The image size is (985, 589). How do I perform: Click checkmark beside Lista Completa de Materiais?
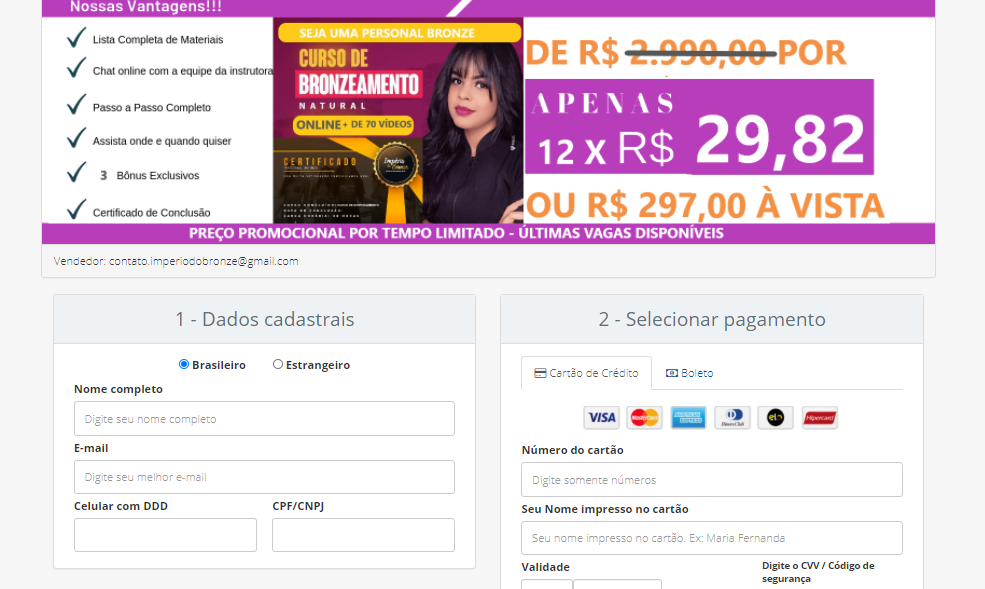[x=76, y=38]
